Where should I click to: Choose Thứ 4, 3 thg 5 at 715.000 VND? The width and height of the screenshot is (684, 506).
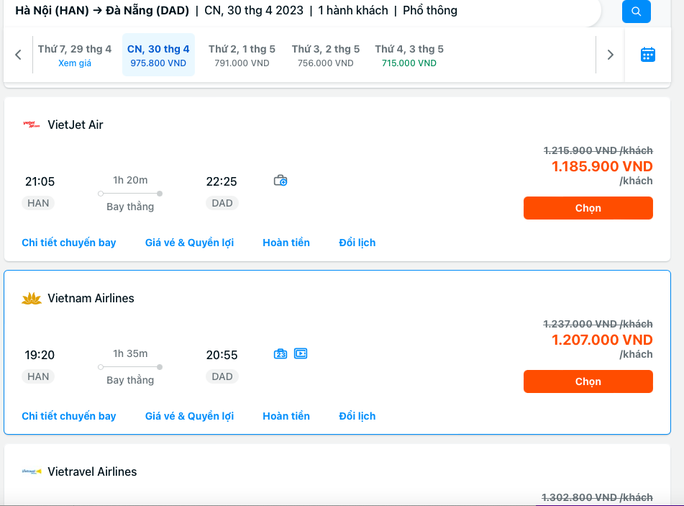coord(409,55)
